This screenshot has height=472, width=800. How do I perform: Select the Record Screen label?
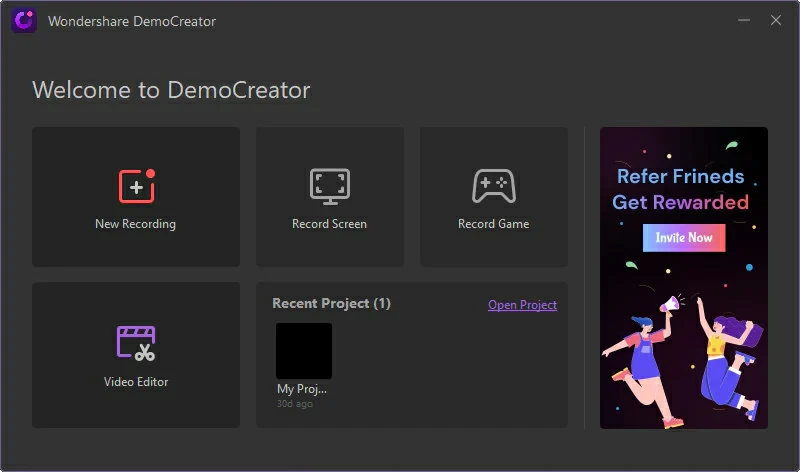click(x=330, y=224)
